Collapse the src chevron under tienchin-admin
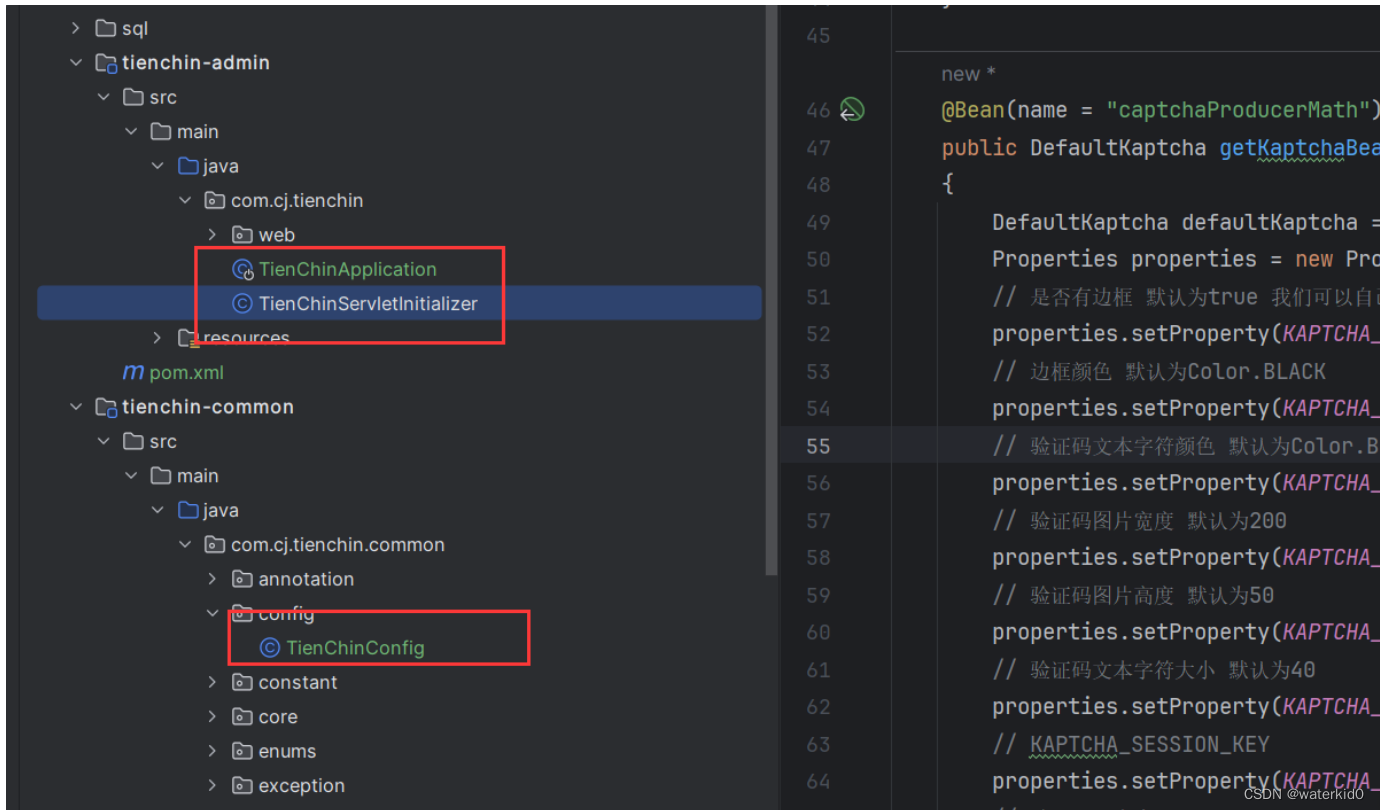The image size is (1380, 810). (x=104, y=97)
